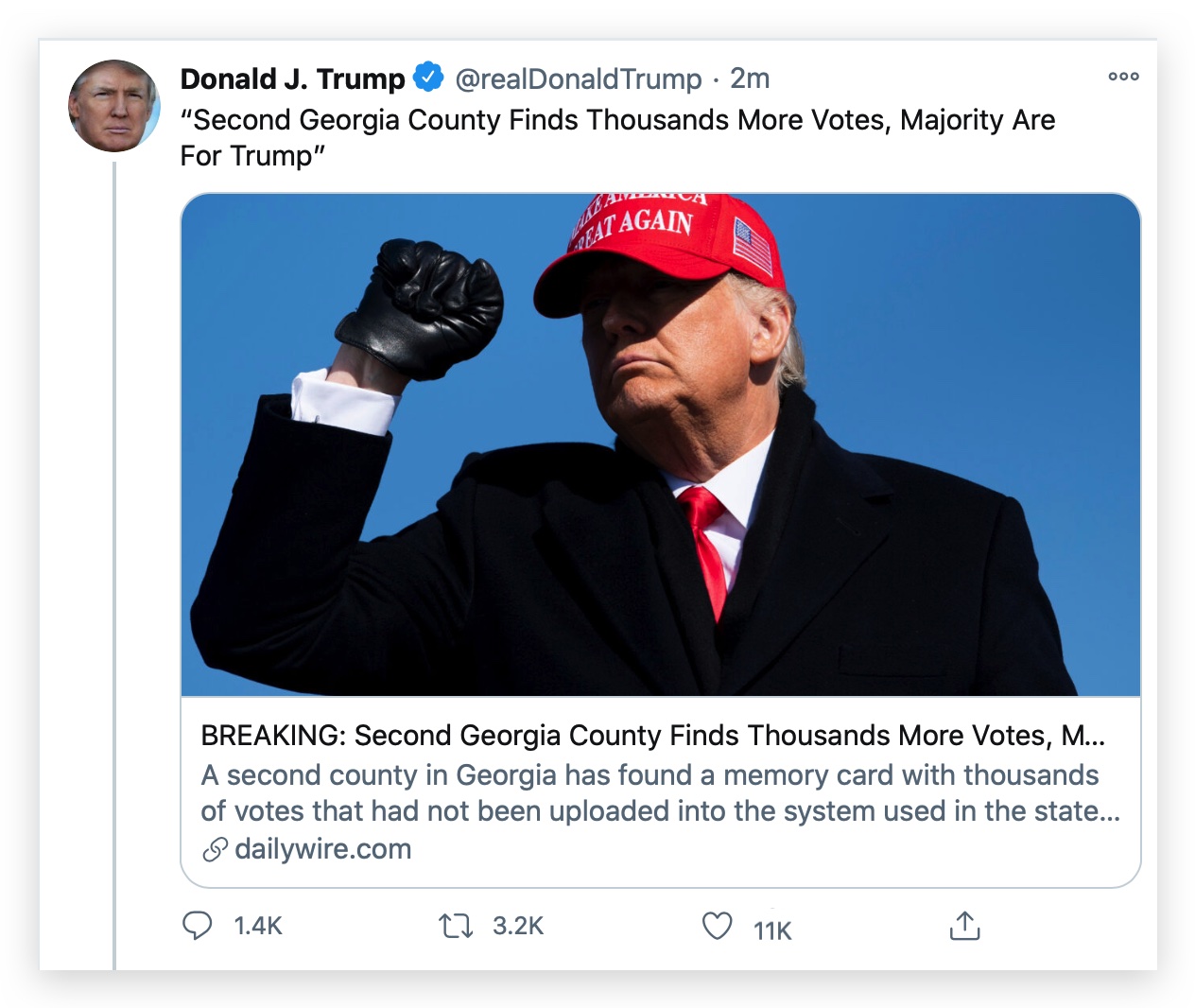The height and width of the screenshot is (1008, 1195).
Task: Like the tweet with the heart icon
Action: pyautogui.click(x=717, y=925)
